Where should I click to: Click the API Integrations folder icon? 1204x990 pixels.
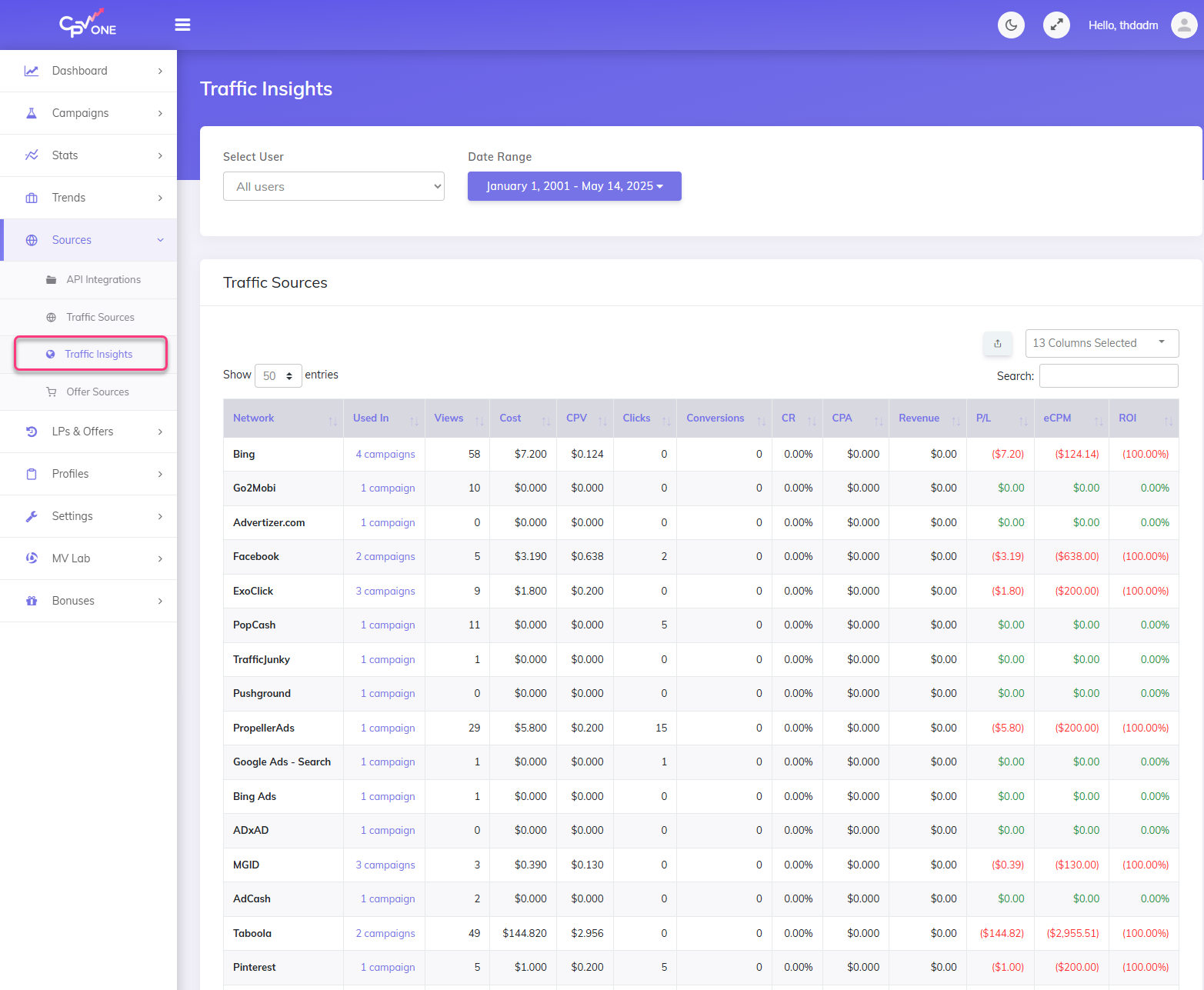point(50,279)
